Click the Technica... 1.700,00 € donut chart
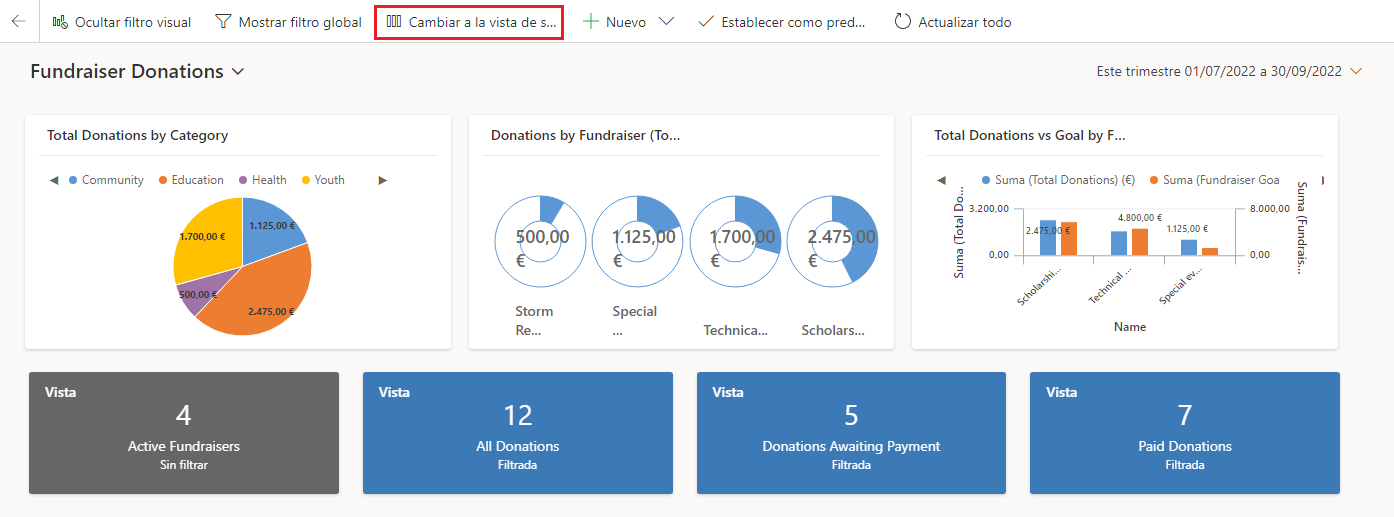The width and height of the screenshot is (1394, 517). tap(734, 241)
